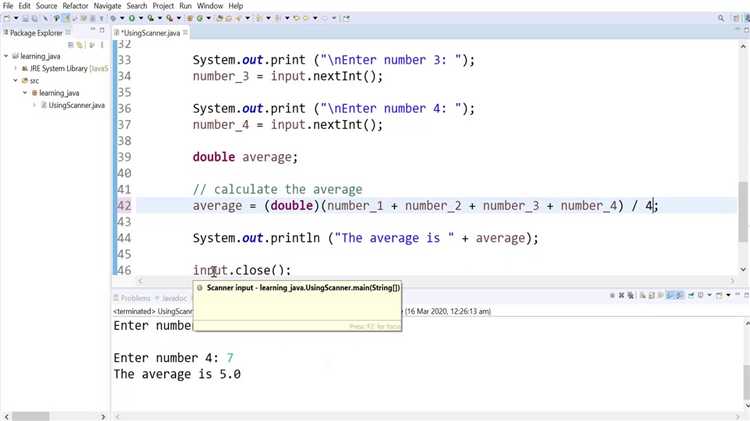This screenshot has height=421, width=750.
Task: Open the Open Console dropdown arrow
Action: click(728, 295)
